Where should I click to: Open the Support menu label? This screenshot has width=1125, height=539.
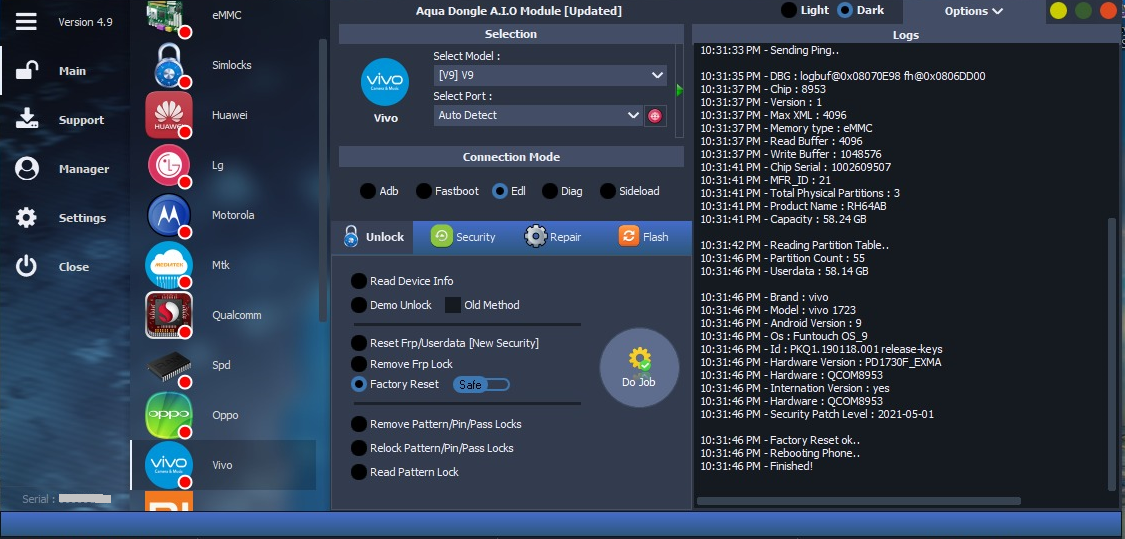pos(81,120)
